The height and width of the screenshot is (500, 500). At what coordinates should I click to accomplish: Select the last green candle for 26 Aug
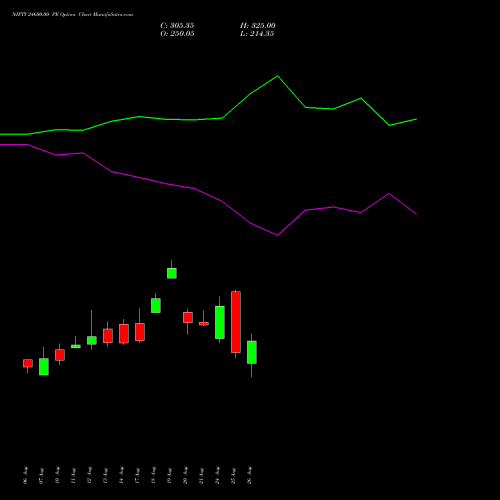point(252,352)
